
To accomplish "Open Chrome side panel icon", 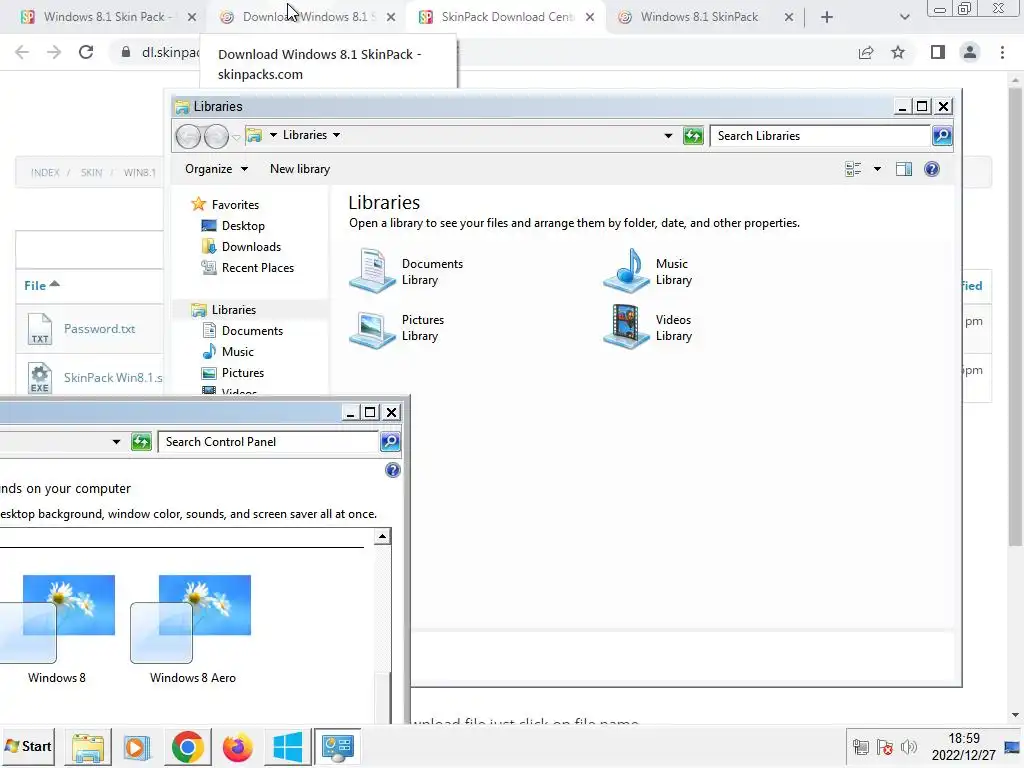I will (x=938, y=52).
